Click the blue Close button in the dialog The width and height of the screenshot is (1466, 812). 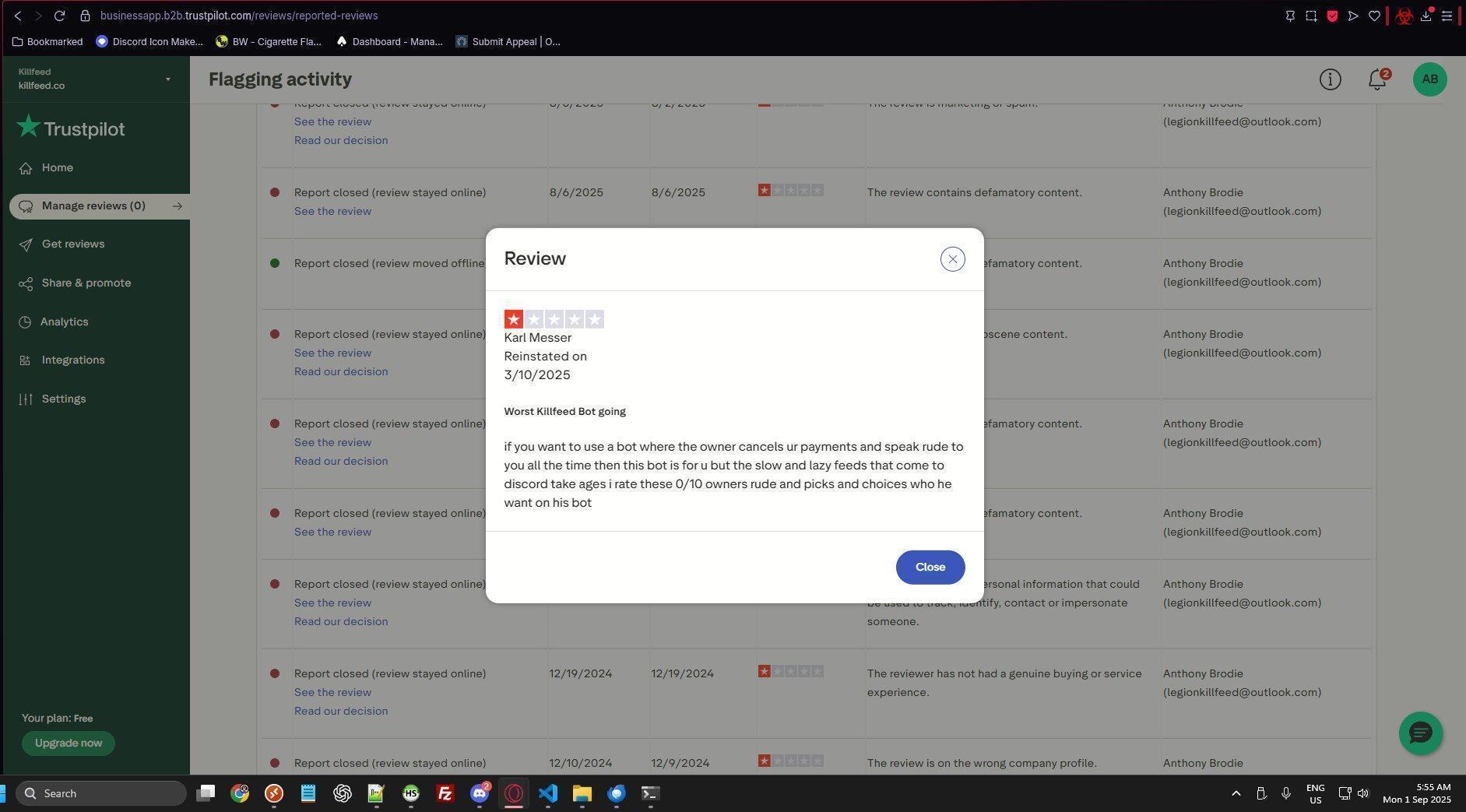[930, 567]
